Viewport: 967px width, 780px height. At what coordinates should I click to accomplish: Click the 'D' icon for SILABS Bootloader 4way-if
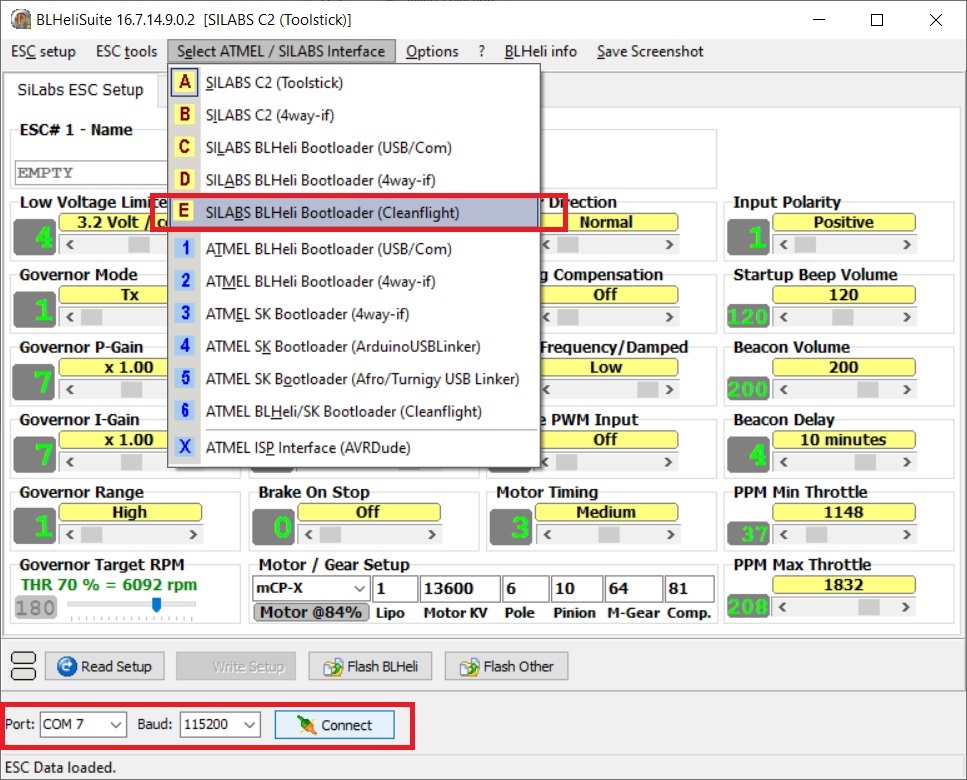click(x=184, y=179)
